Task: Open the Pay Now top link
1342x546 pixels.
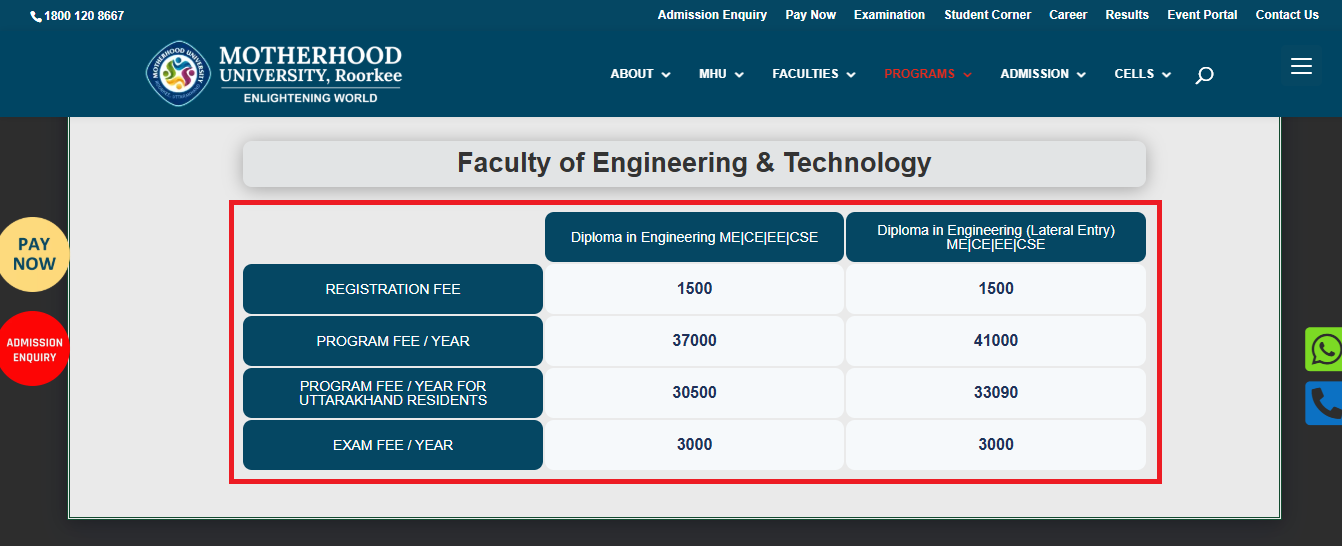Action: click(x=810, y=15)
